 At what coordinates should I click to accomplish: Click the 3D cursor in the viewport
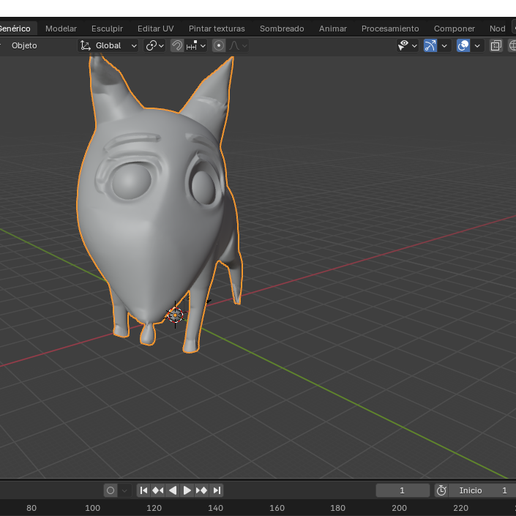click(x=175, y=315)
